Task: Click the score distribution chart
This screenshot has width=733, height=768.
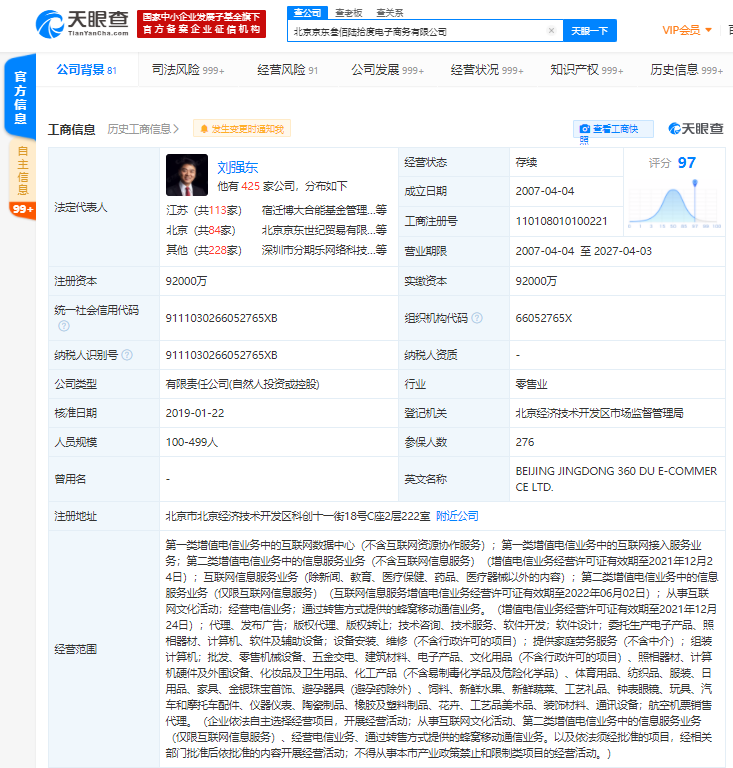Action: 674,204
